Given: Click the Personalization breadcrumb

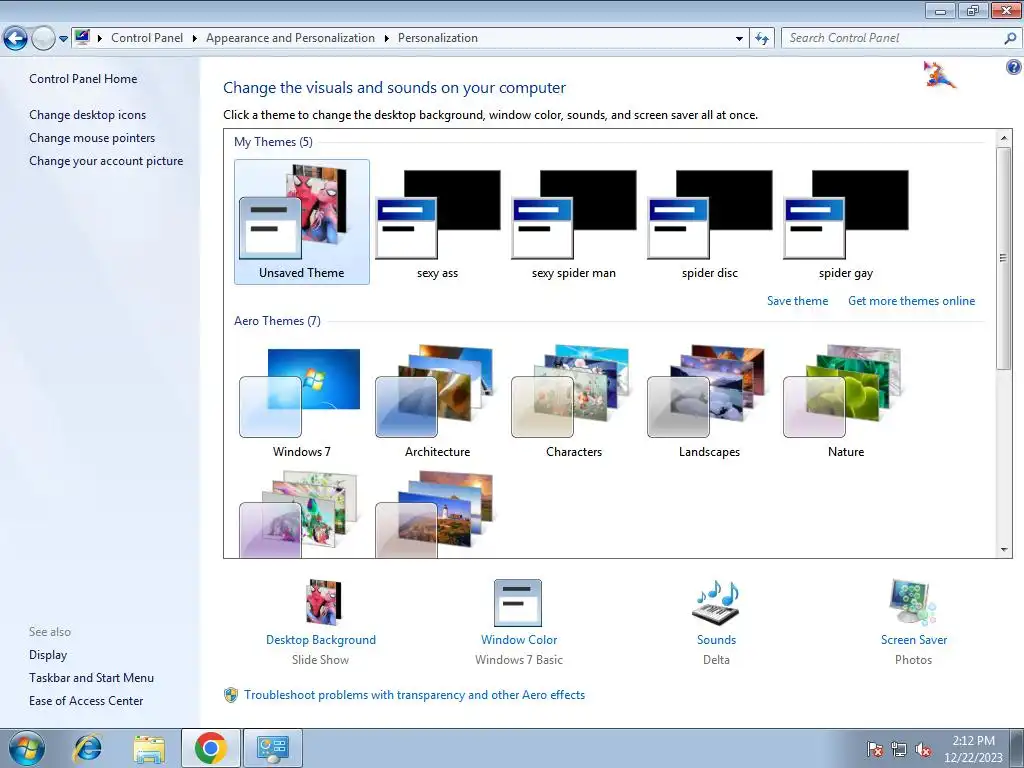Looking at the screenshot, I should [x=438, y=38].
